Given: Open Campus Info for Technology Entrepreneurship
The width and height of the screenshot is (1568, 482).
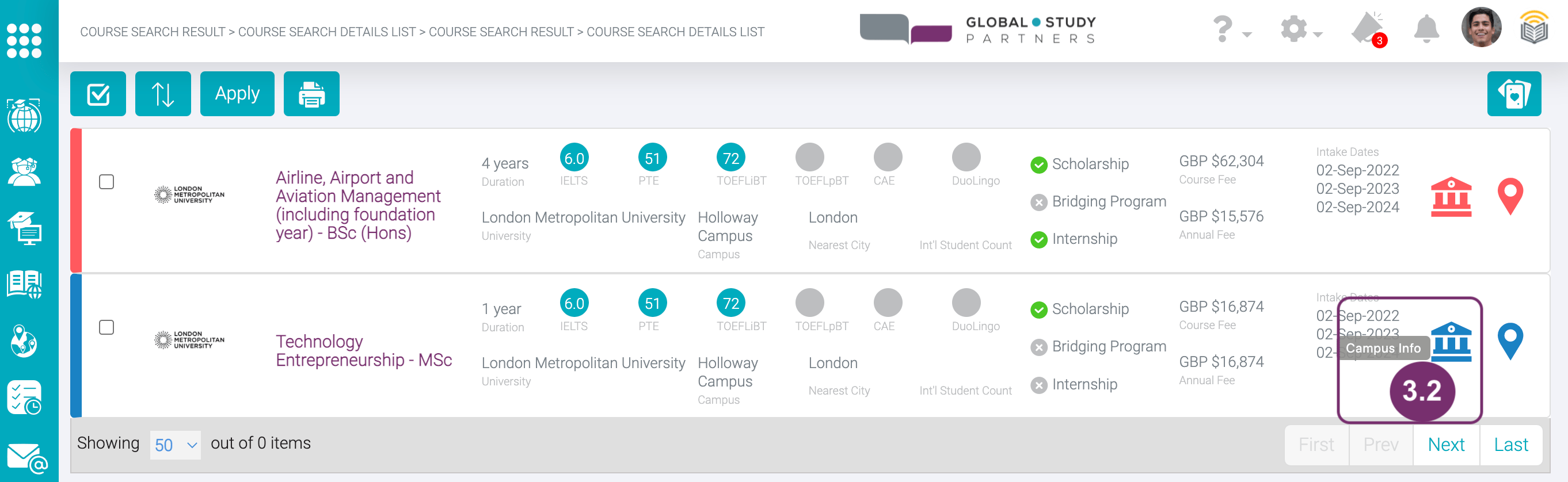Looking at the screenshot, I should point(1451,342).
